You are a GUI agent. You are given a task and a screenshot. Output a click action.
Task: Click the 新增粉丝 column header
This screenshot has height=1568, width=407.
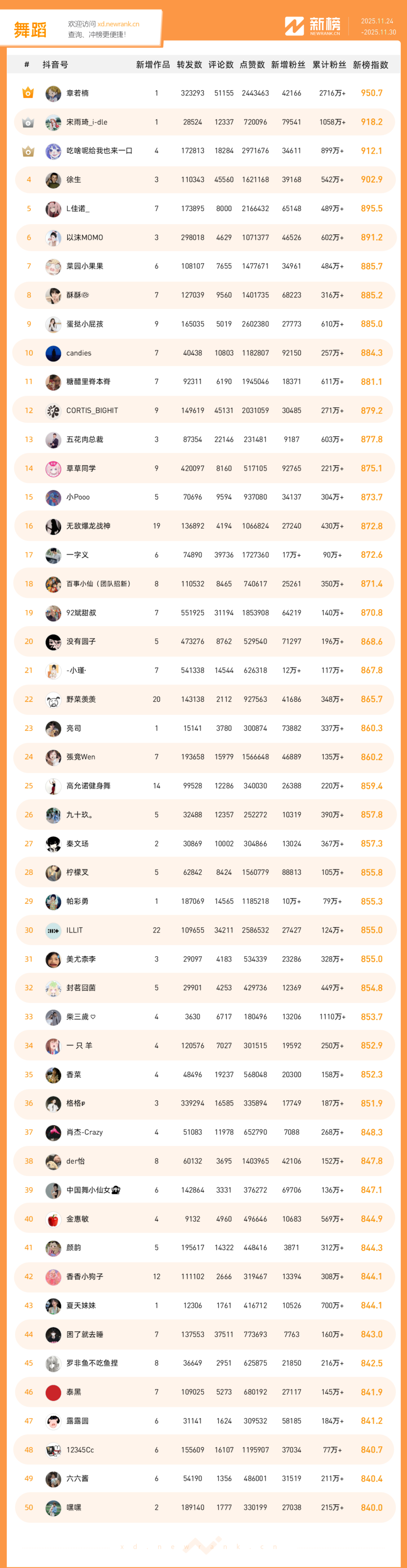pyautogui.click(x=288, y=65)
